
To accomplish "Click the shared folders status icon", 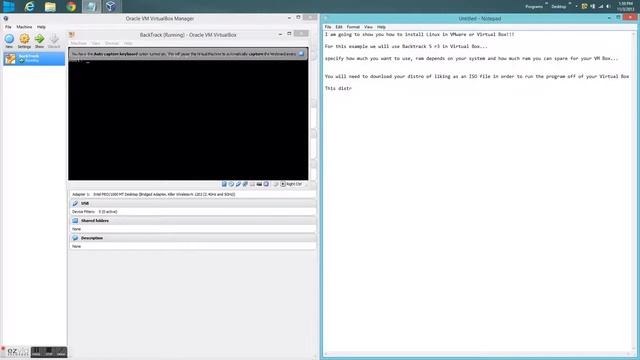I will [252, 184].
